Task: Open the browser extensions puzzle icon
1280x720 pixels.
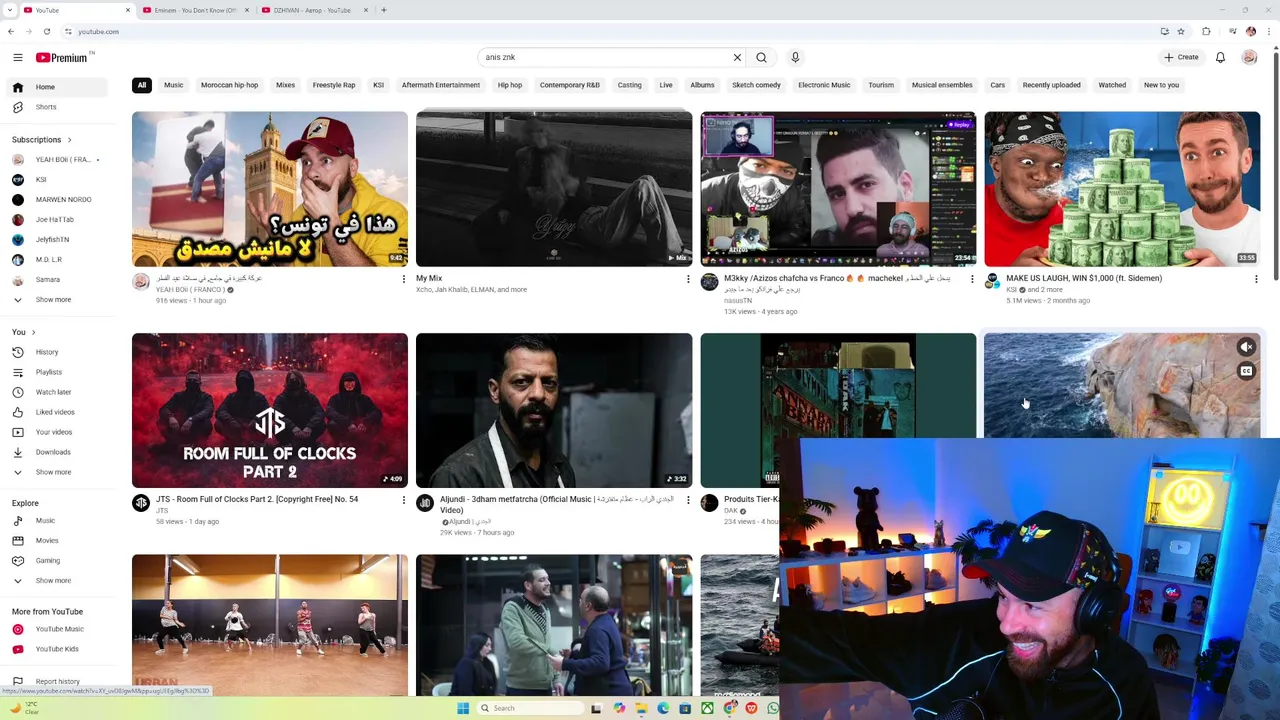Action: [x=1206, y=31]
